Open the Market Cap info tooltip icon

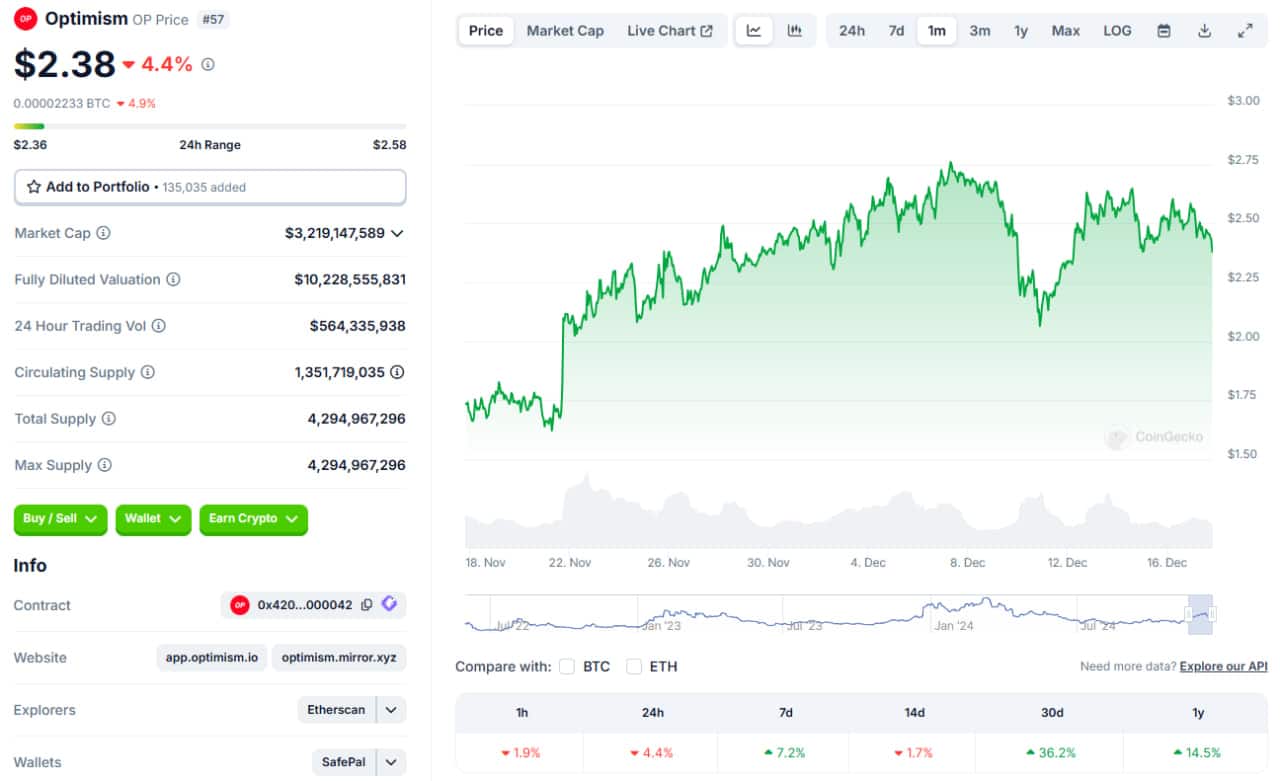pyautogui.click(x=103, y=233)
